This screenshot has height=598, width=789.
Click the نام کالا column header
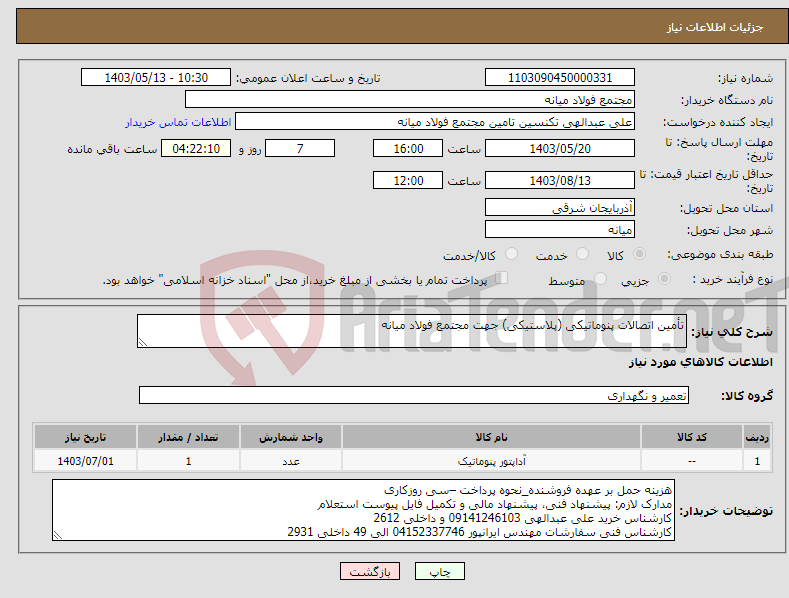click(x=491, y=437)
